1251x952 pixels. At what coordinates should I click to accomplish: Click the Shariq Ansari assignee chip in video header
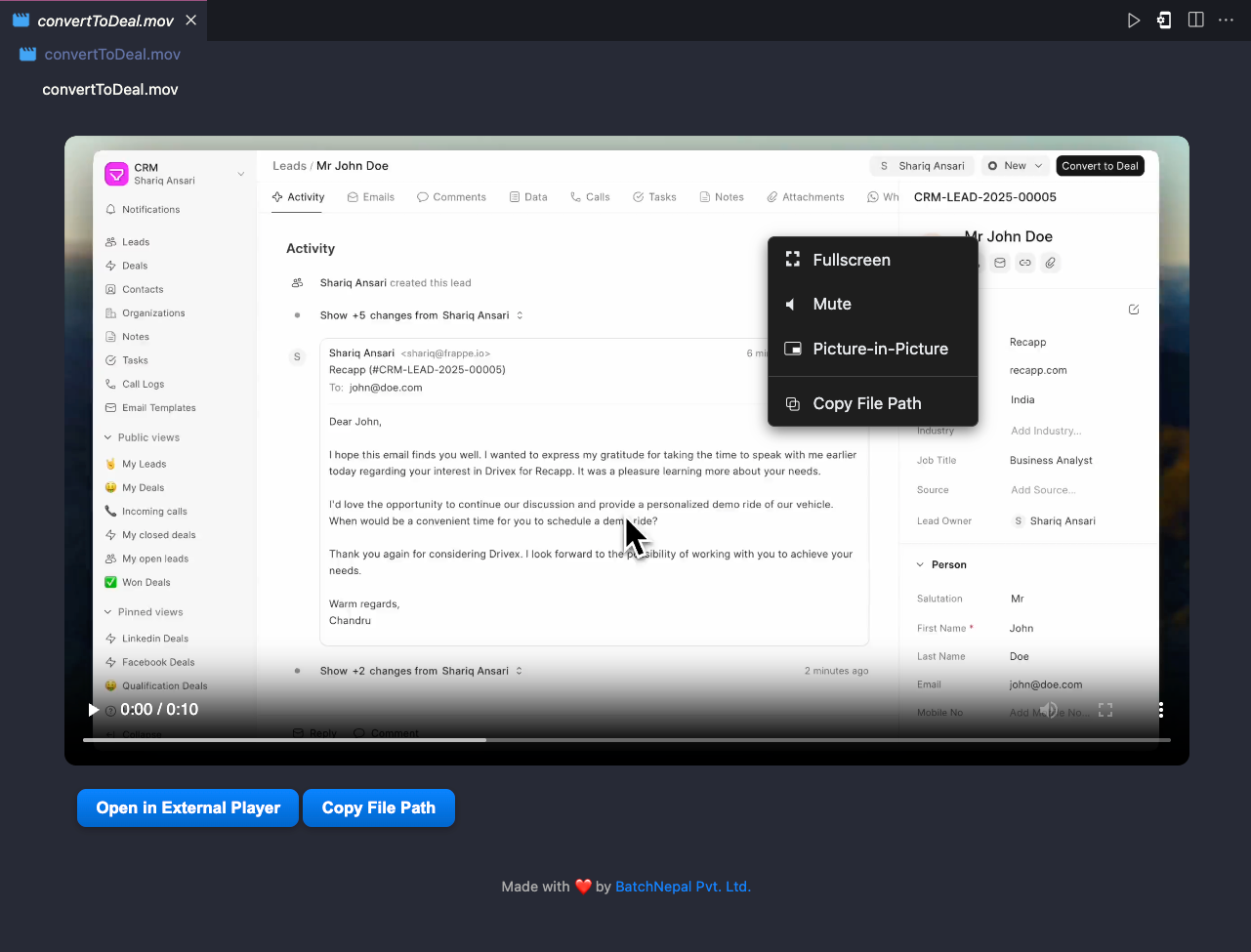click(x=922, y=166)
